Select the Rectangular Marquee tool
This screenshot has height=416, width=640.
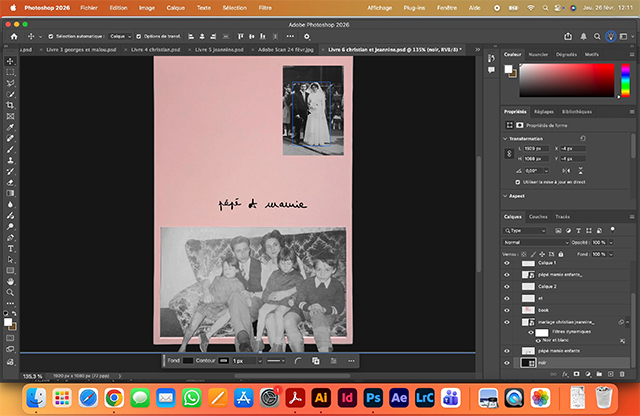[11, 72]
